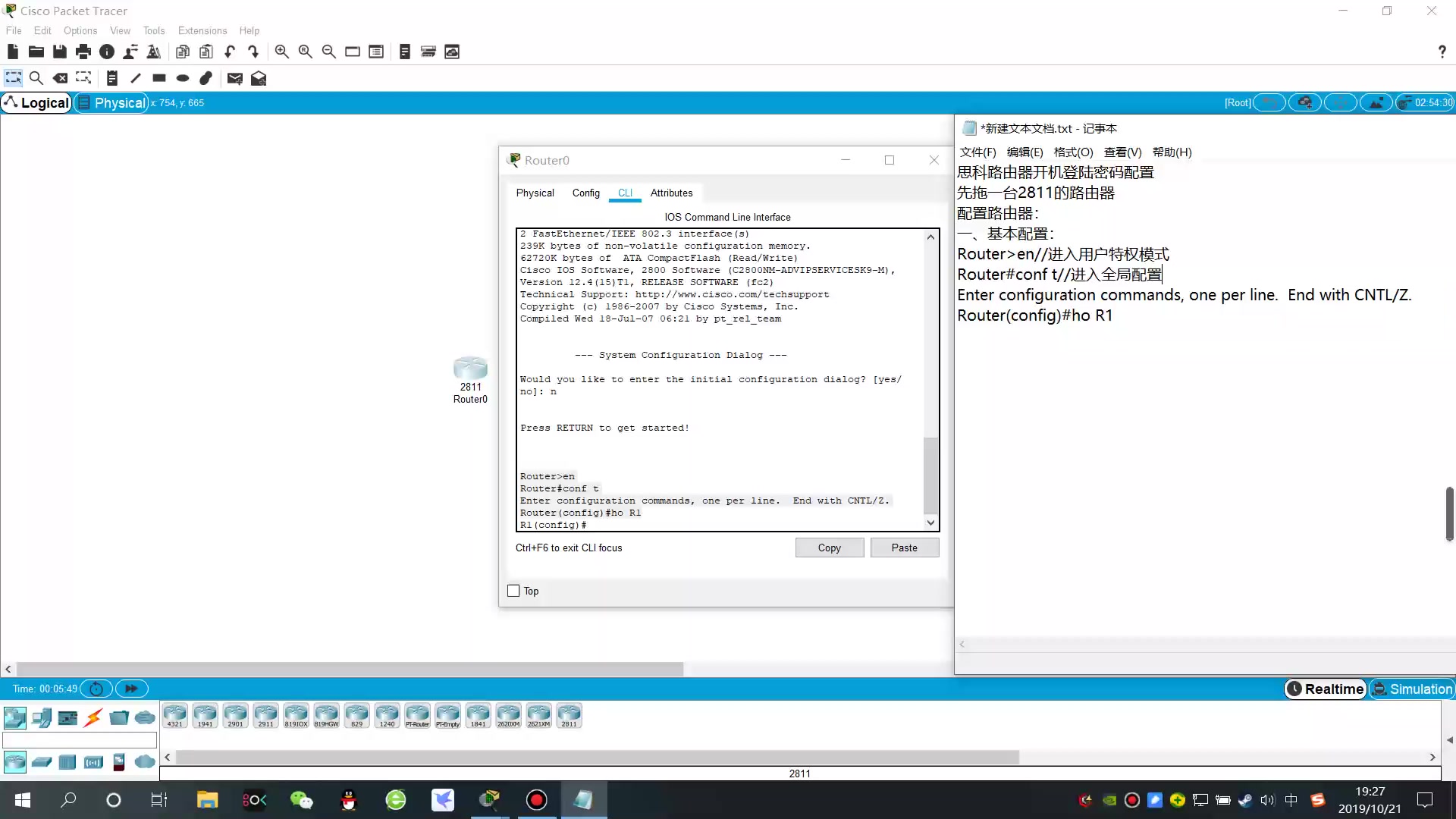The height and width of the screenshot is (819, 1456).
Task: Pick the 1941 router device
Action: (x=206, y=716)
